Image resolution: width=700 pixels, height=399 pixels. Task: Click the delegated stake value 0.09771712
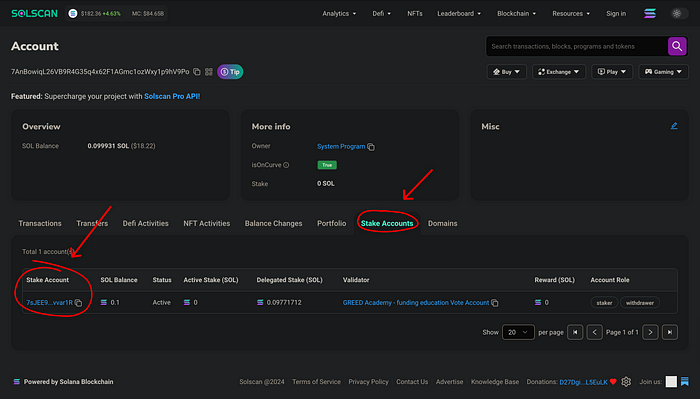284,303
